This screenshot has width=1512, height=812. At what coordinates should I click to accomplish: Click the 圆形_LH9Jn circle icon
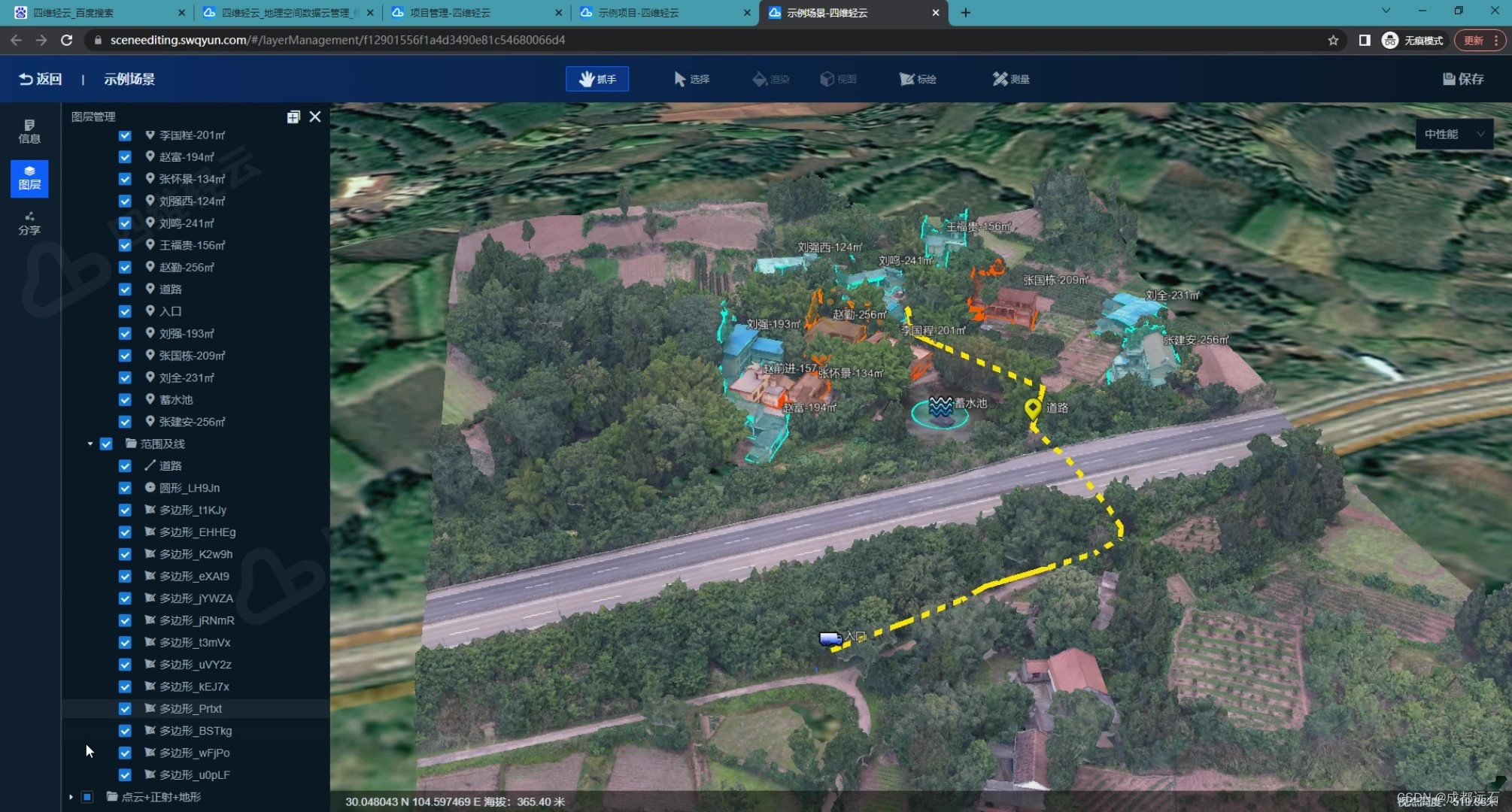tap(150, 487)
